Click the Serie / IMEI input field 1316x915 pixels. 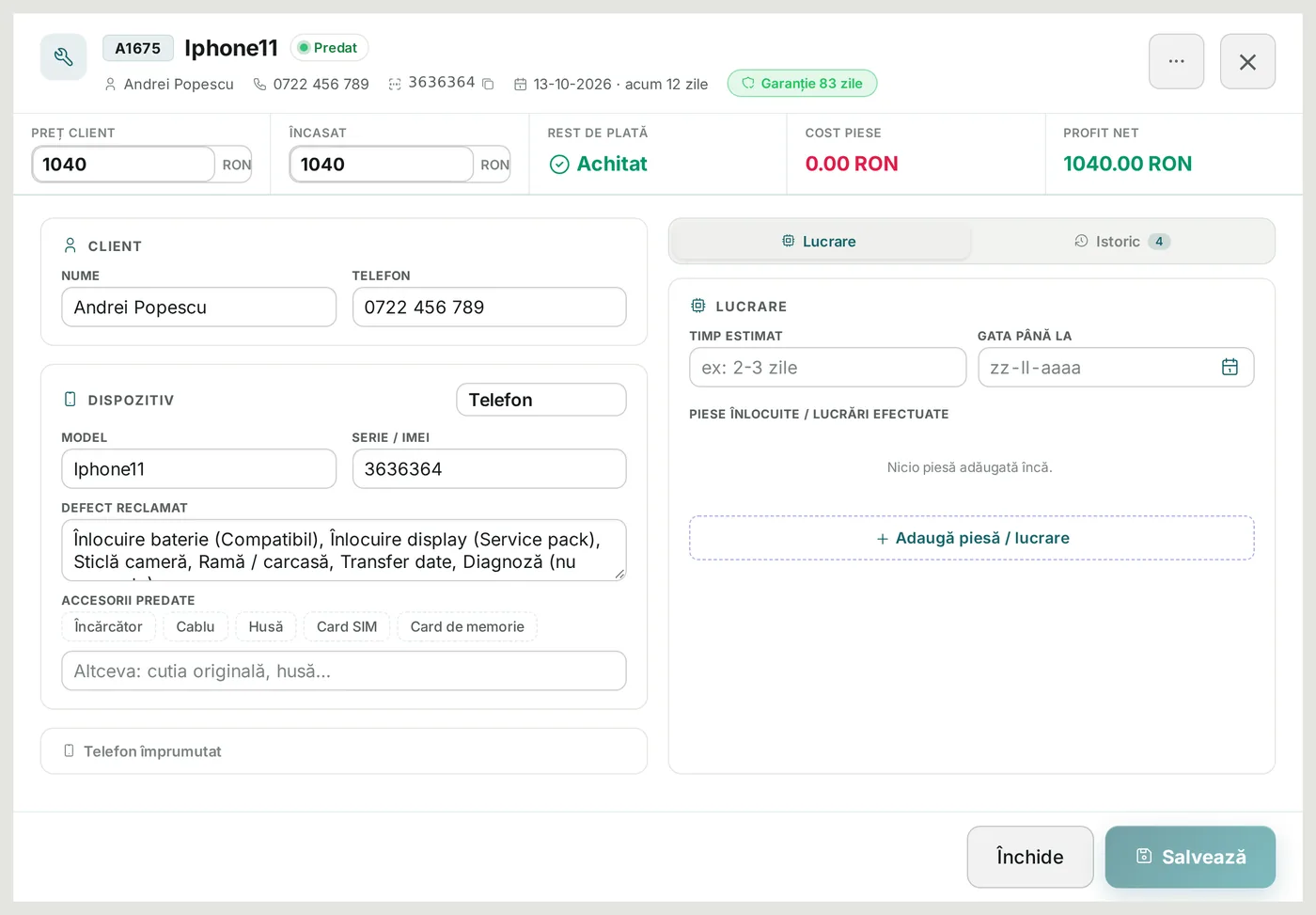pos(489,469)
